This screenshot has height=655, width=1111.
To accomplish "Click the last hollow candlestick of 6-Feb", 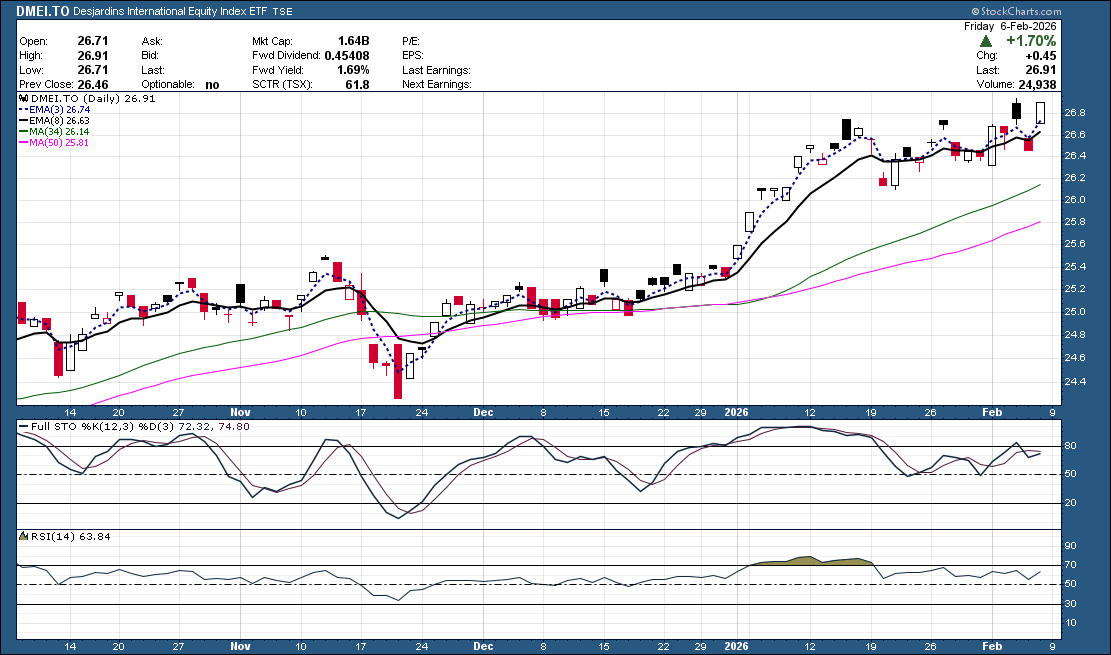I will tap(1040, 113).
